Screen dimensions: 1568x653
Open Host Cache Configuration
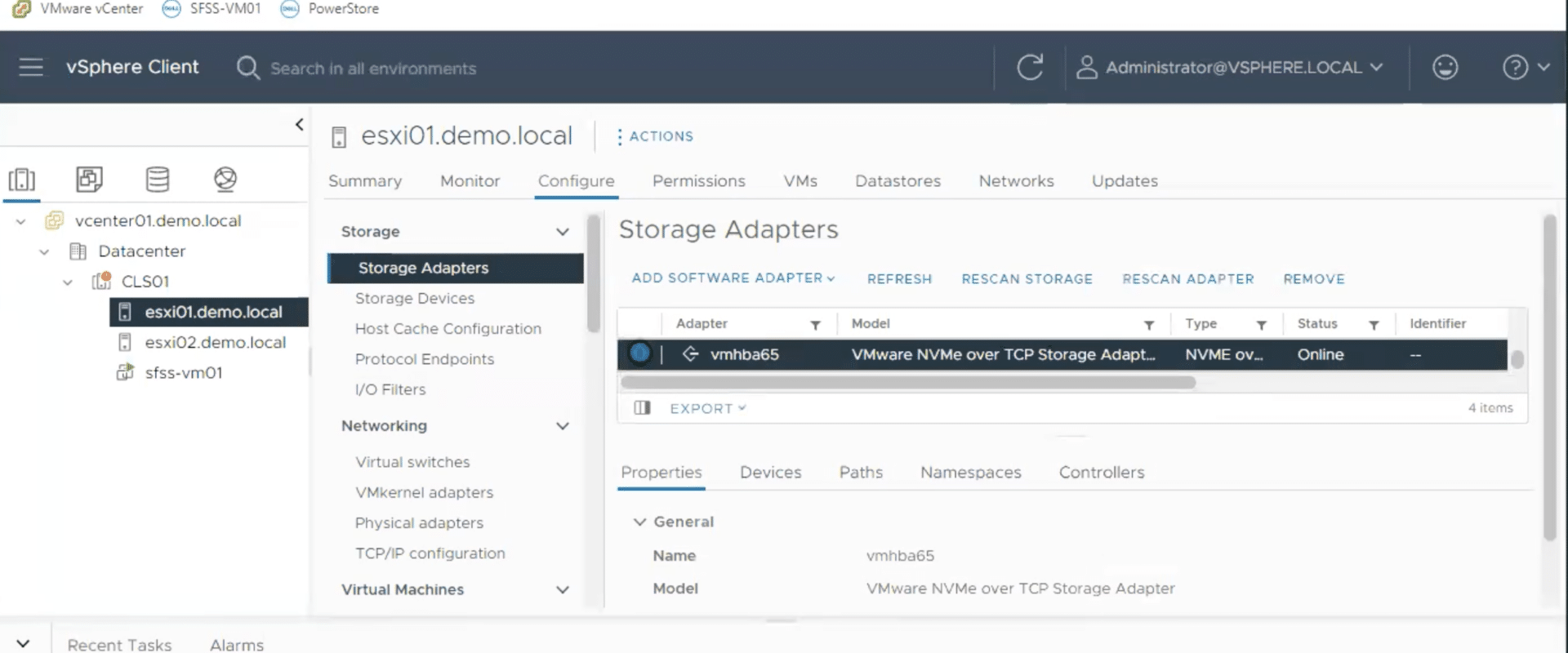pos(448,329)
